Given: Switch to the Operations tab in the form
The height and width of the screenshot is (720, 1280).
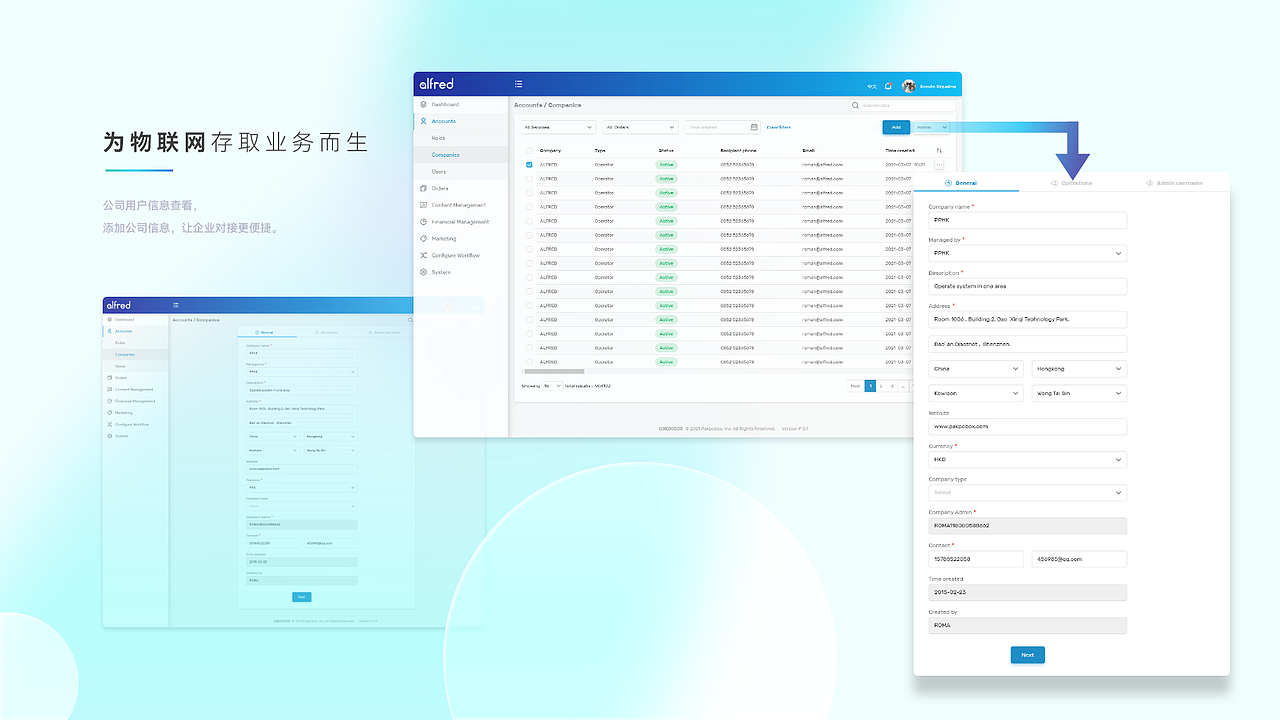Looking at the screenshot, I should (x=1071, y=183).
